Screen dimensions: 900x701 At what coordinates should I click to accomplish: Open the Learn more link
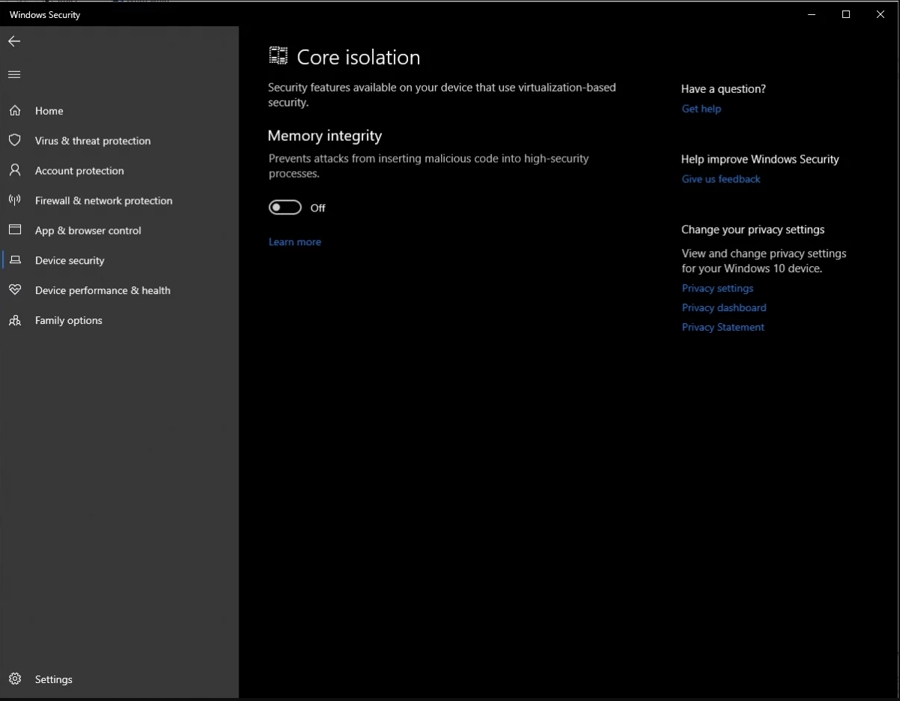pyautogui.click(x=295, y=242)
